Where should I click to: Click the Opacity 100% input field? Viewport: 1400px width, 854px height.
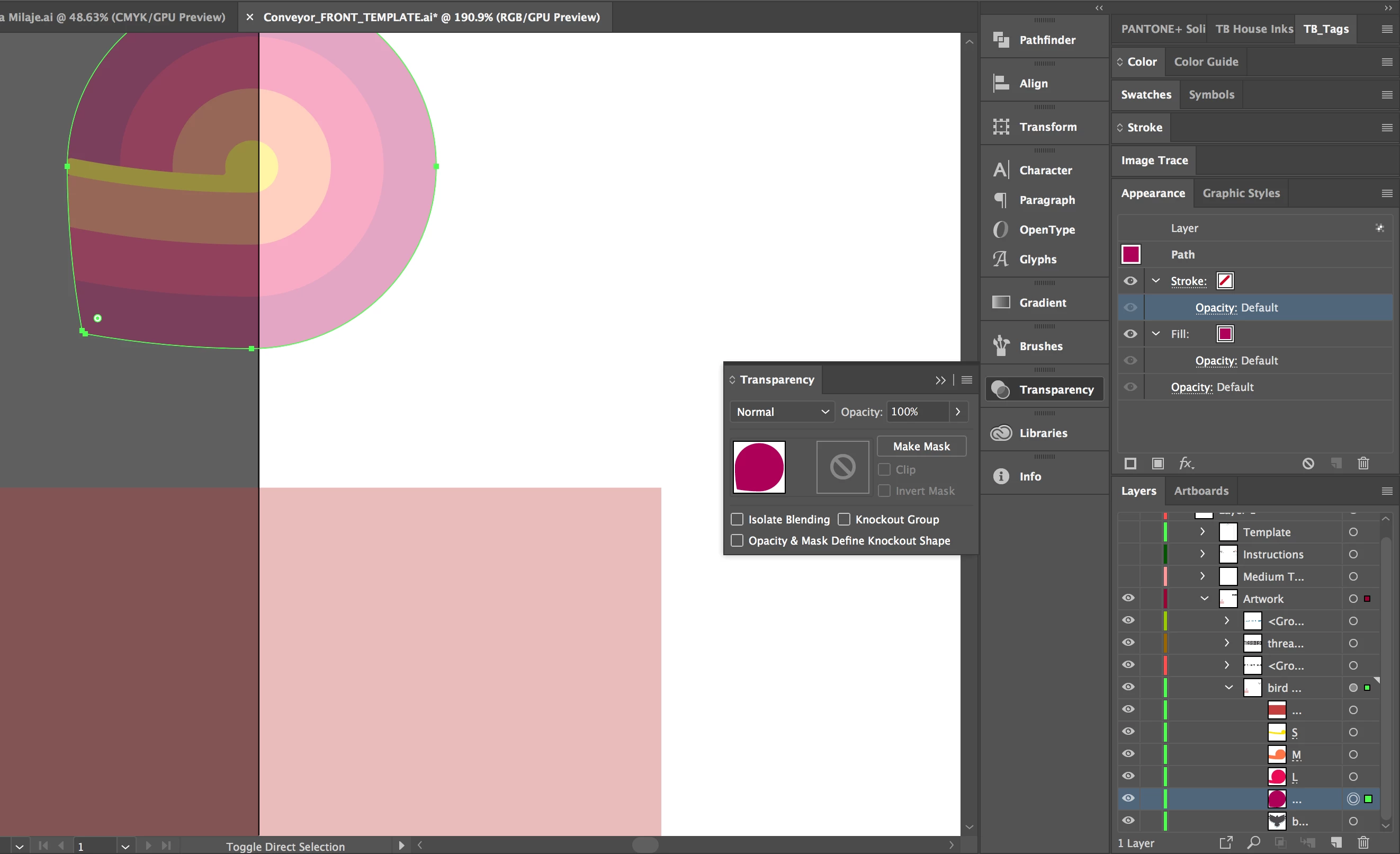tap(917, 412)
